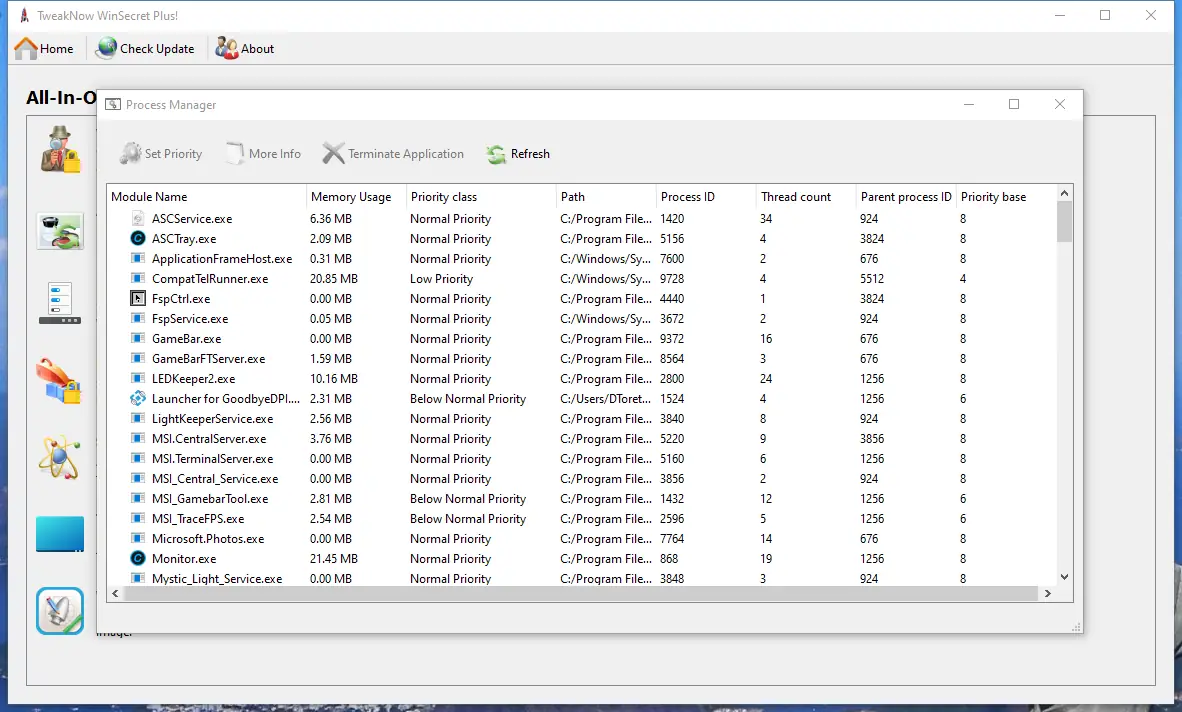Click the ASCService.exe process icon

coord(138,218)
